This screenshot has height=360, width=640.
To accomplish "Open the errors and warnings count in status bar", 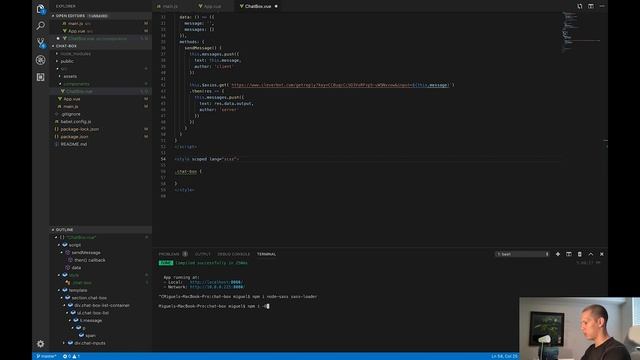I will [71, 356].
